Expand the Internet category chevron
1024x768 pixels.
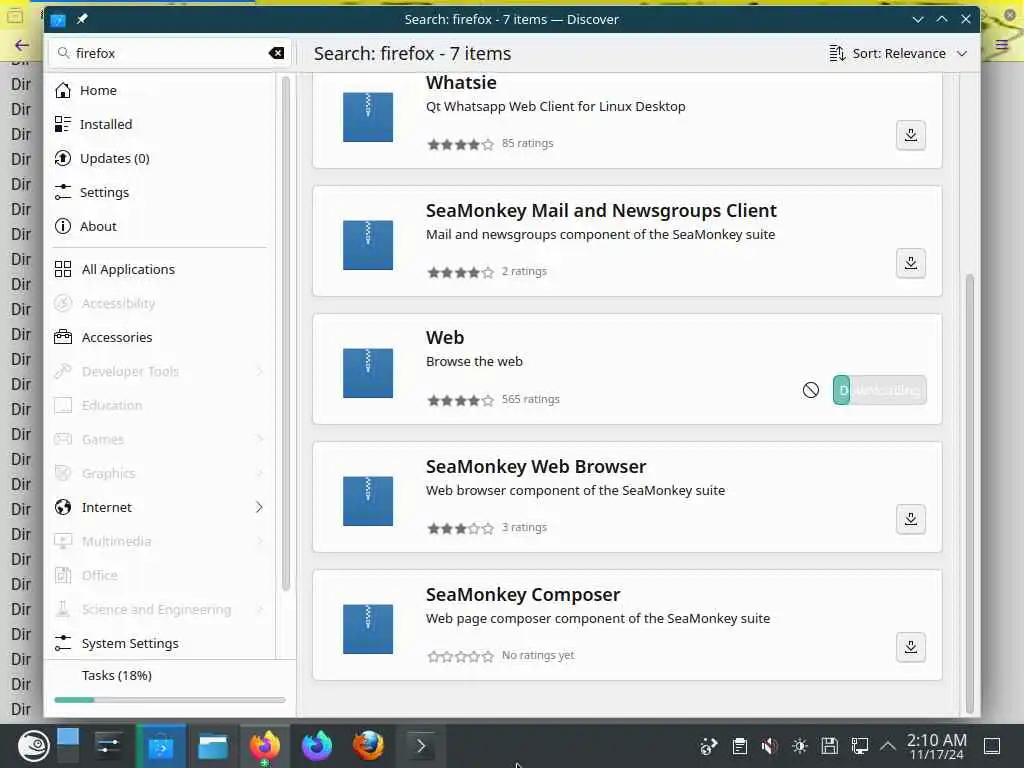[259, 507]
